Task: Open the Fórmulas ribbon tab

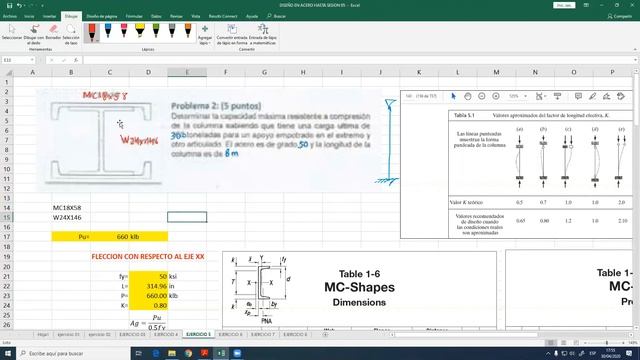Action: pos(134,16)
